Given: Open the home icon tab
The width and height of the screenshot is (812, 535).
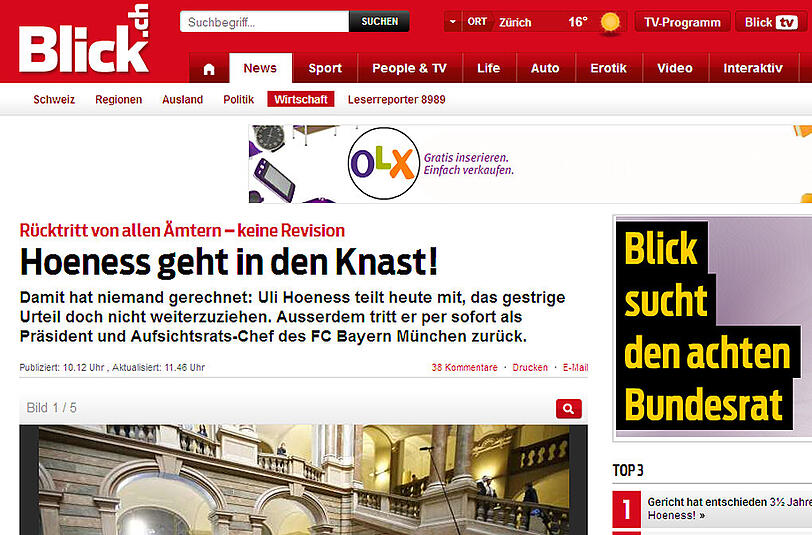Looking at the screenshot, I should (x=209, y=68).
